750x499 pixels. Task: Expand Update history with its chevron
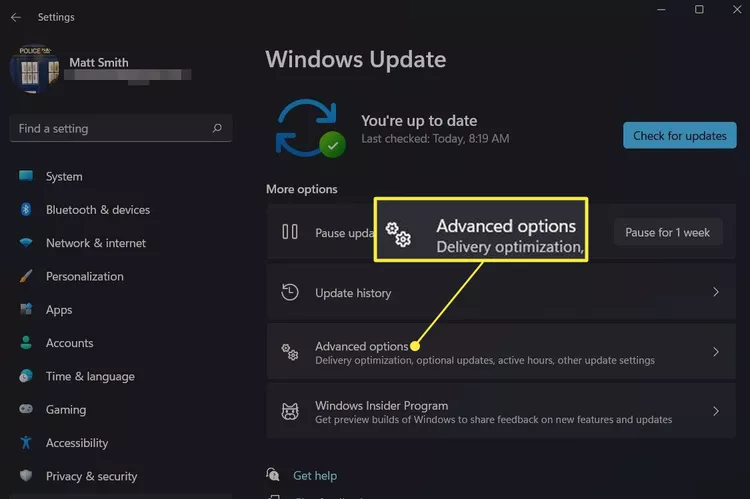(715, 293)
